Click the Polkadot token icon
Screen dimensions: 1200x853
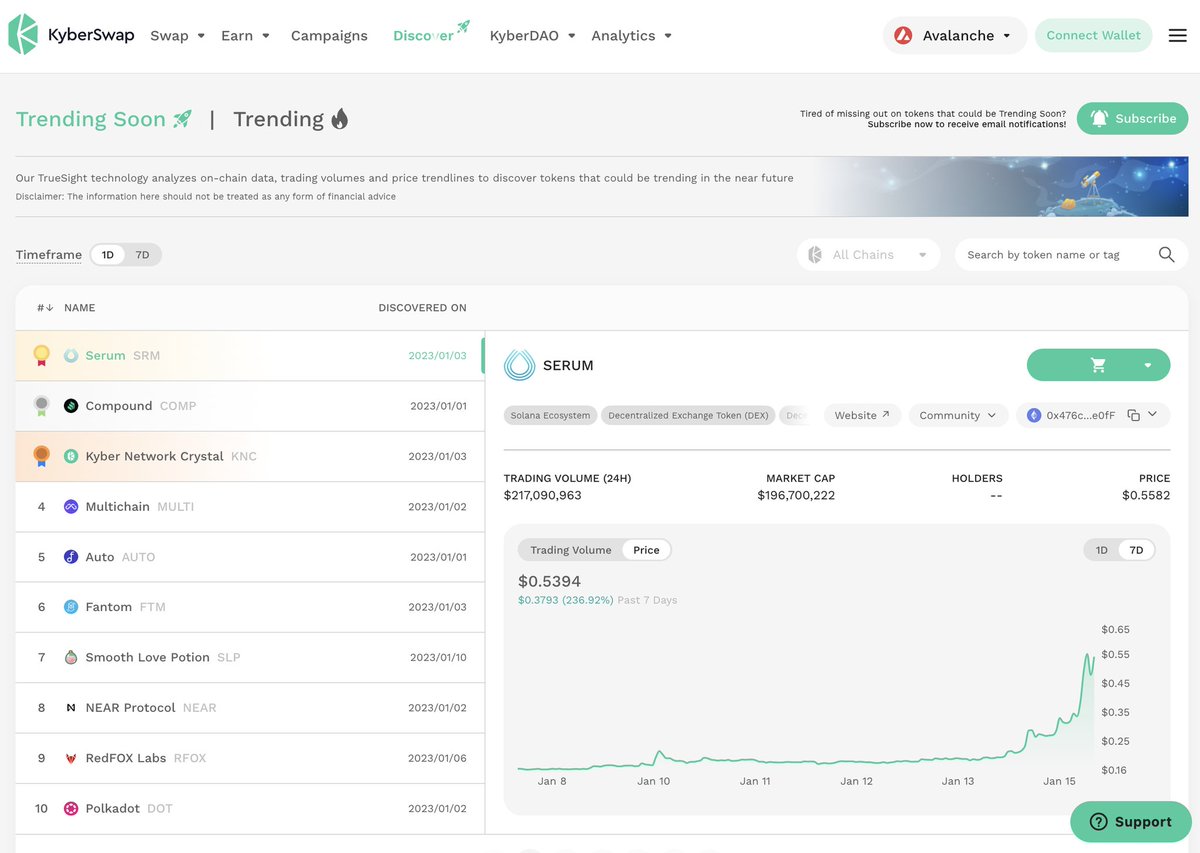coord(71,808)
